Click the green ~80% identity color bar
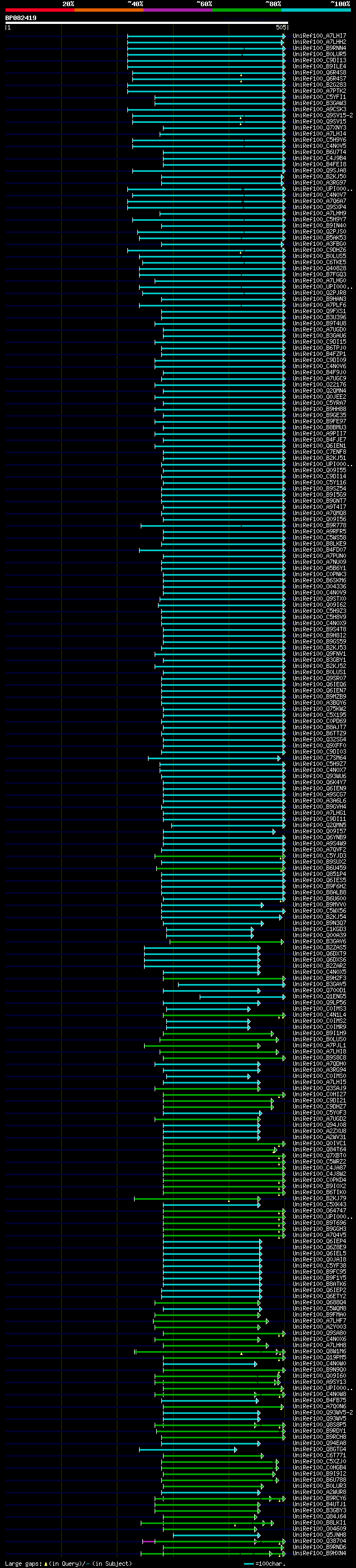The height and width of the screenshot is (1568, 356). (247, 10)
